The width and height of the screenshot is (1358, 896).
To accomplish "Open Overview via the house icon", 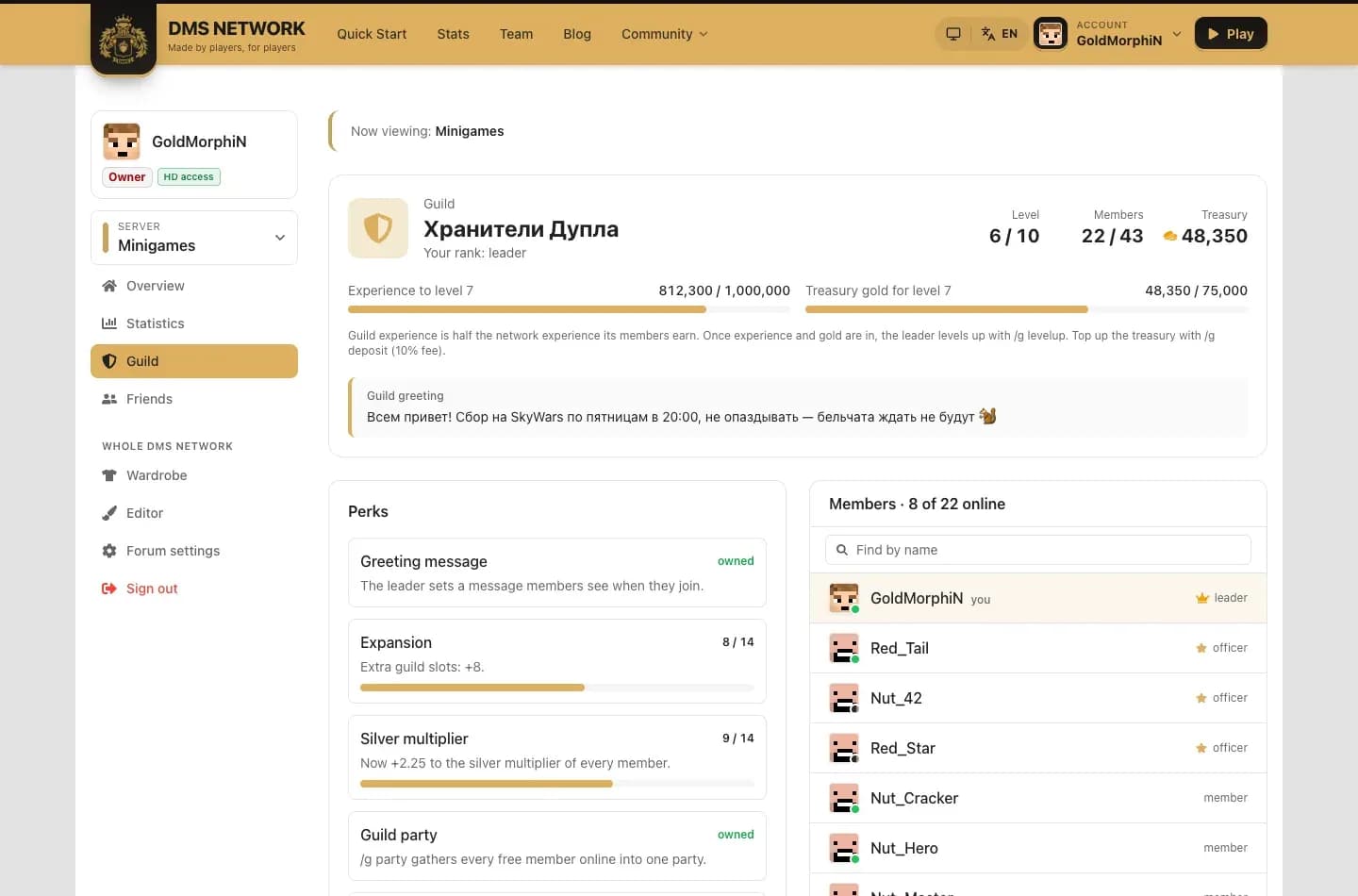I will coord(109,286).
